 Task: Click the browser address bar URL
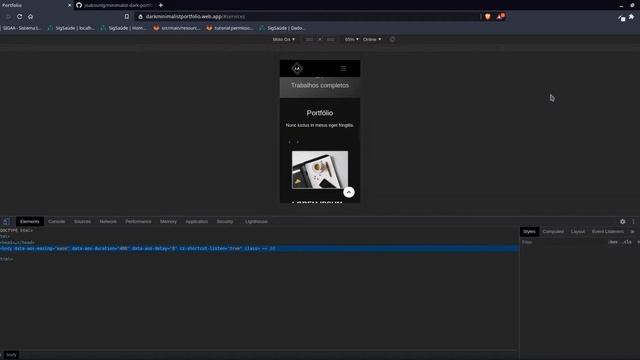tap(195, 17)
